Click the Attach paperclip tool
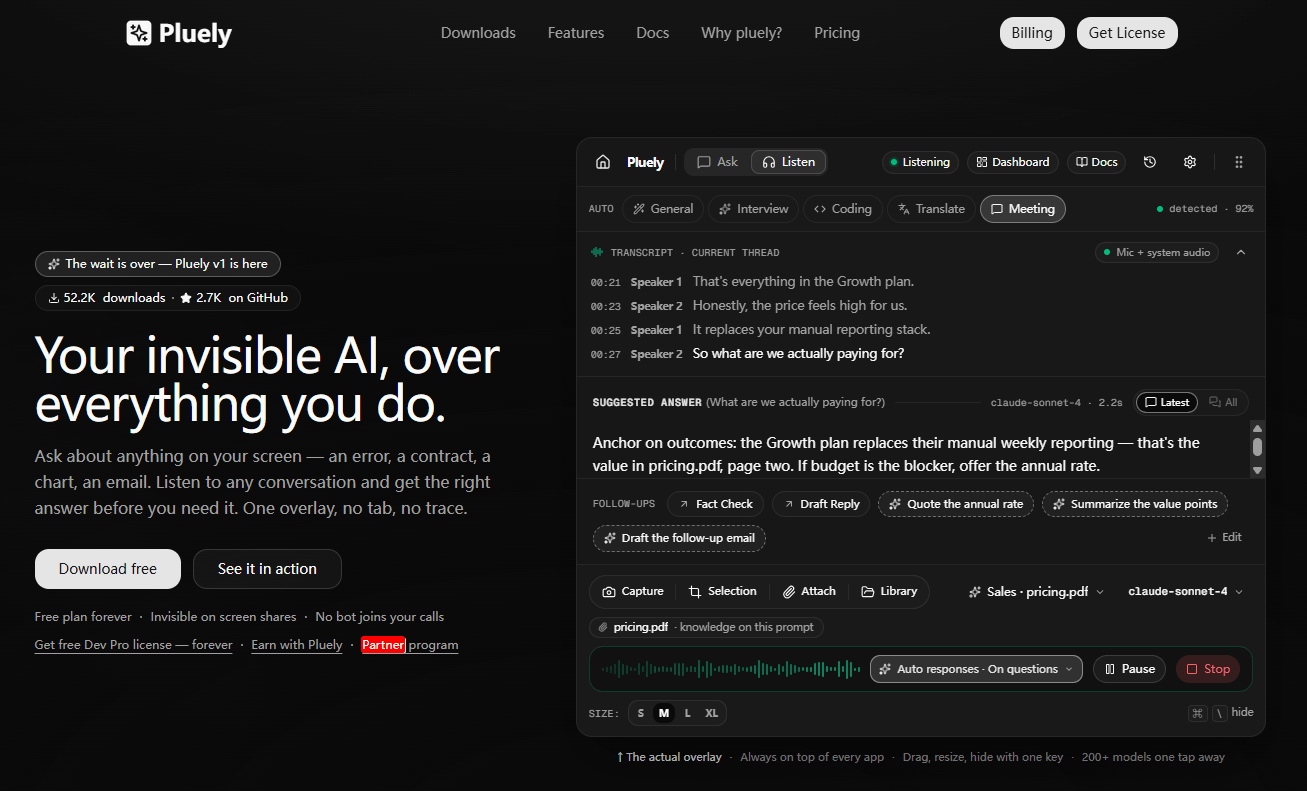The height and width of the screenshot is (791, 1307). point(809,591)
